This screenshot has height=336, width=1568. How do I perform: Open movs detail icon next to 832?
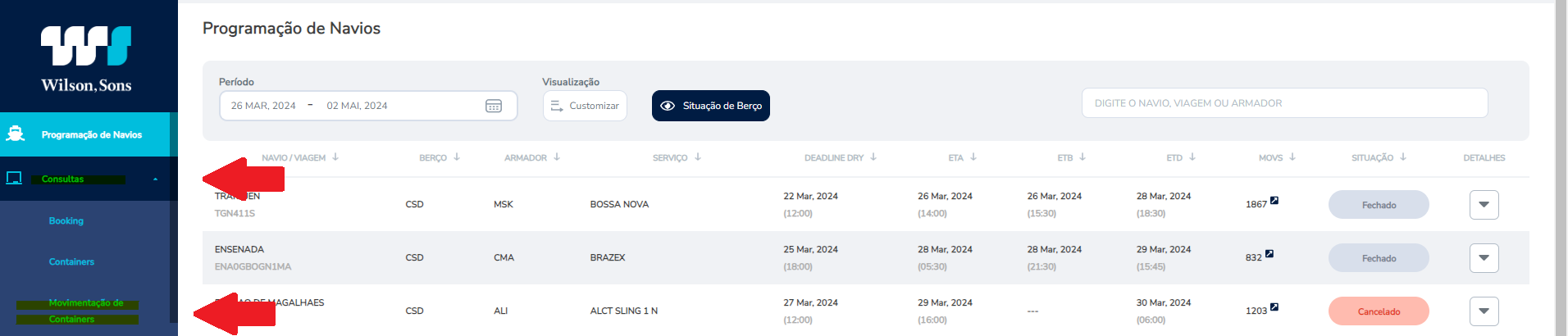point(1269,253)
